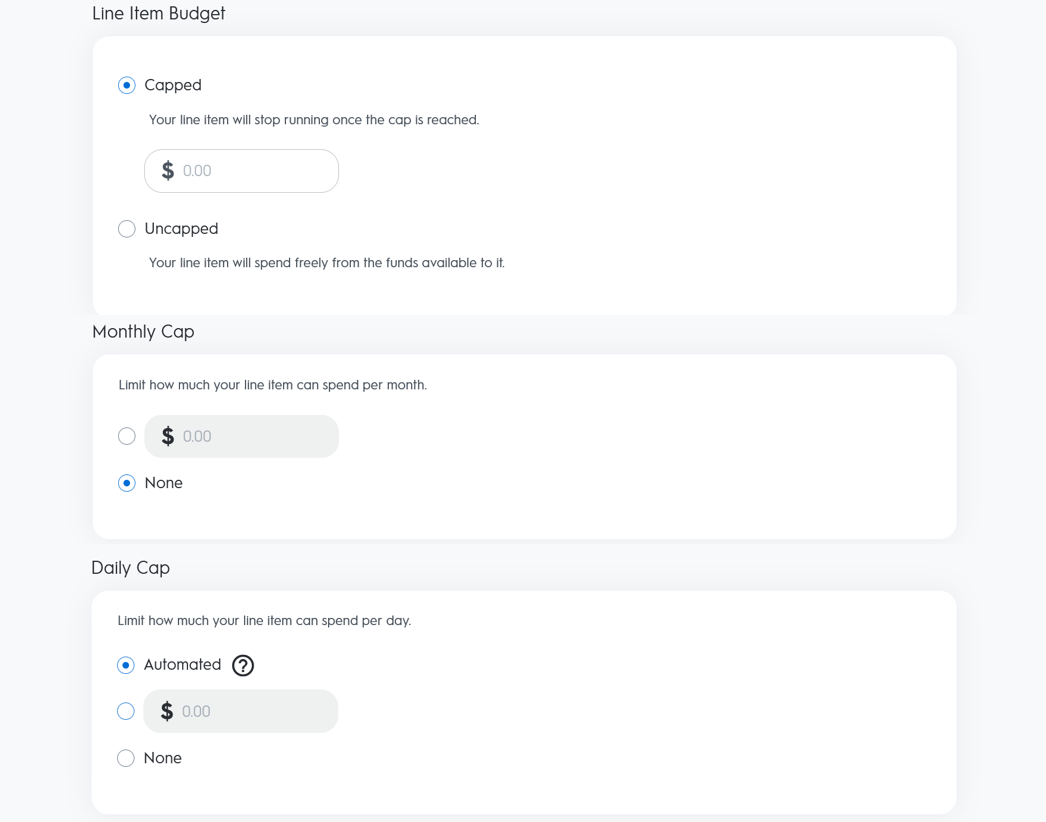
Task: Enable the monthly cap dollar amount radio
Action: tap(127, 437)
